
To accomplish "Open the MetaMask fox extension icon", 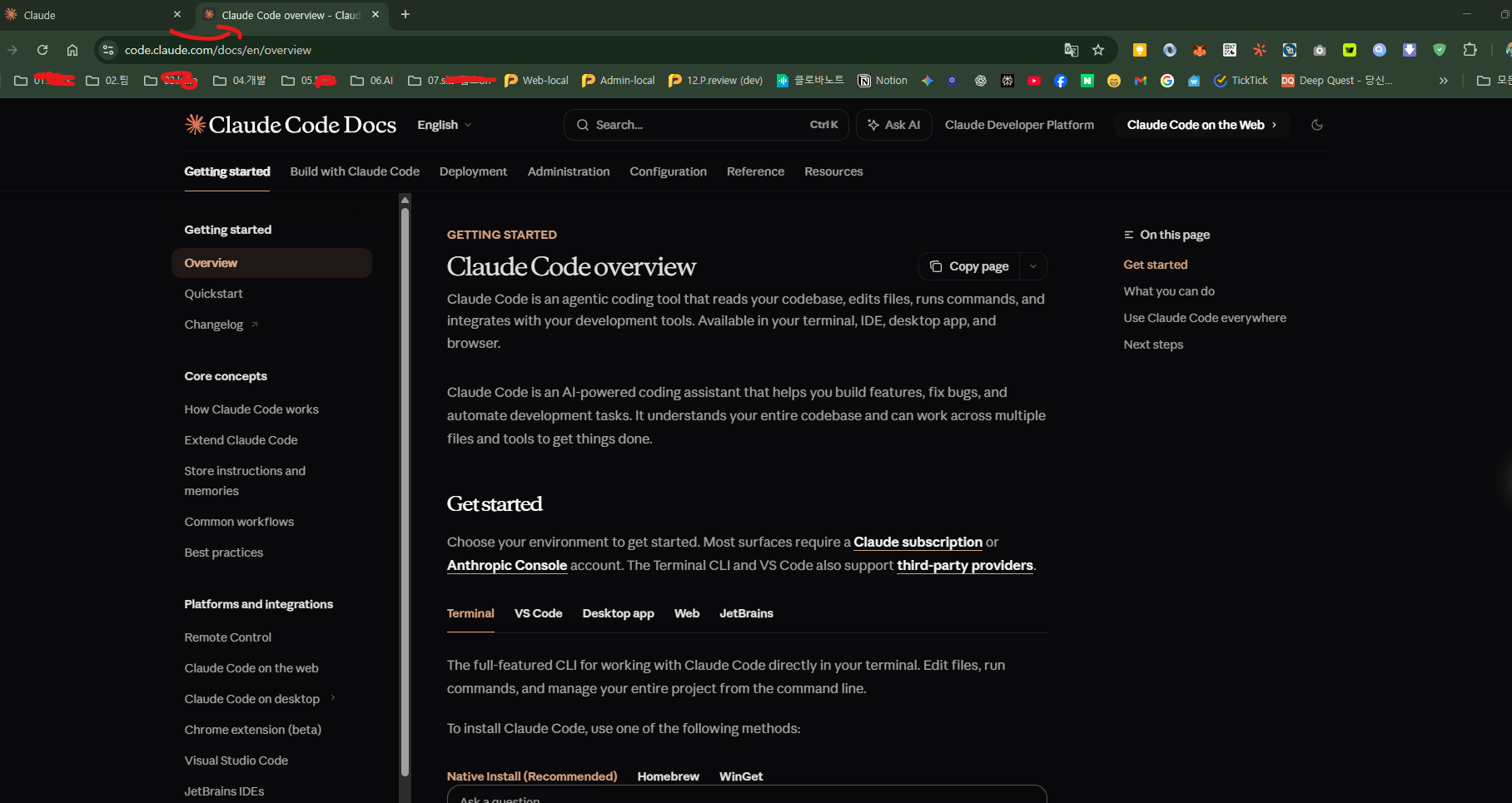I will pyautogui.click(x=1200, y=50).
